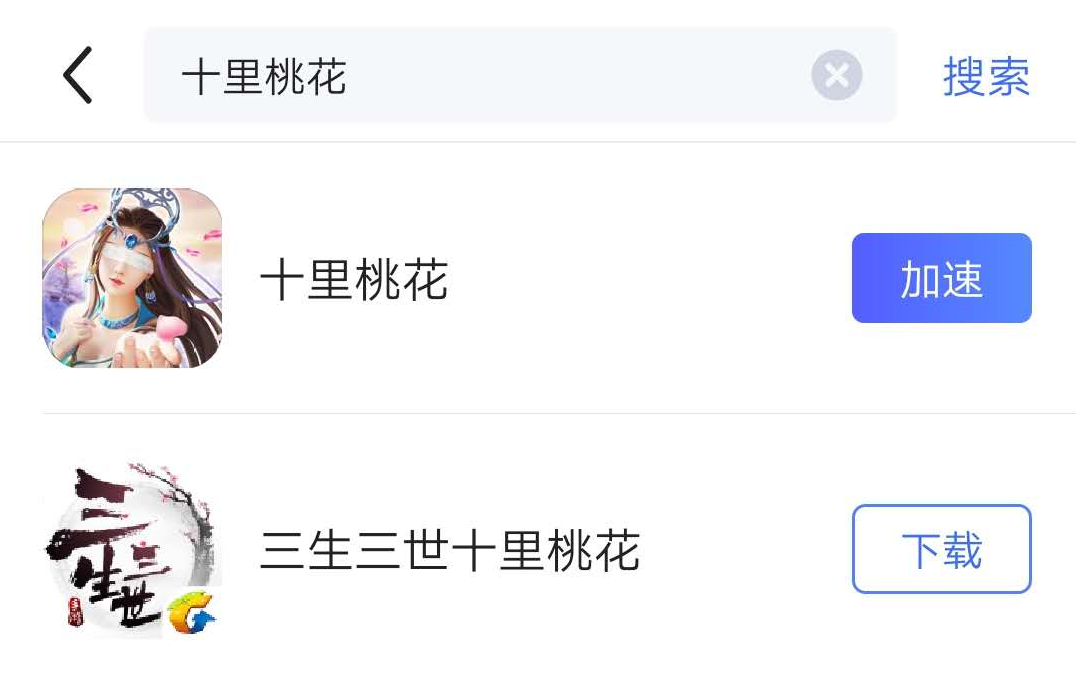Screen dimensions: 1076x674
Task: Open the 十里桃花 game icon
Action: tap(132, 278)
